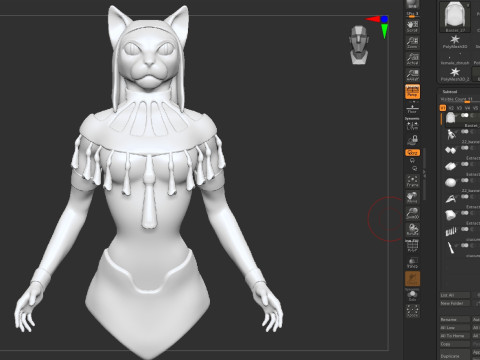This screenshot has width=480, height=360.
Task: Click the Copy button
Action: pyautogui.click(x=455, y=344)
